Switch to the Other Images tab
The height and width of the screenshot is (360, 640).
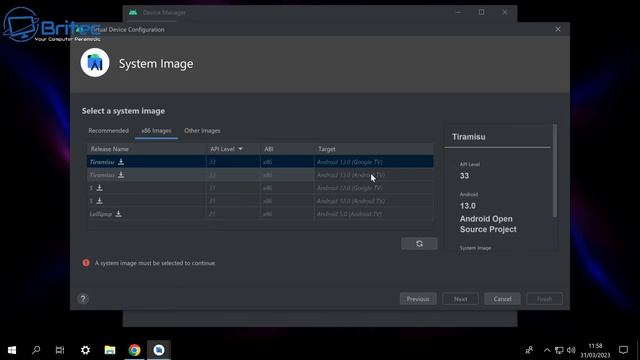202,131
